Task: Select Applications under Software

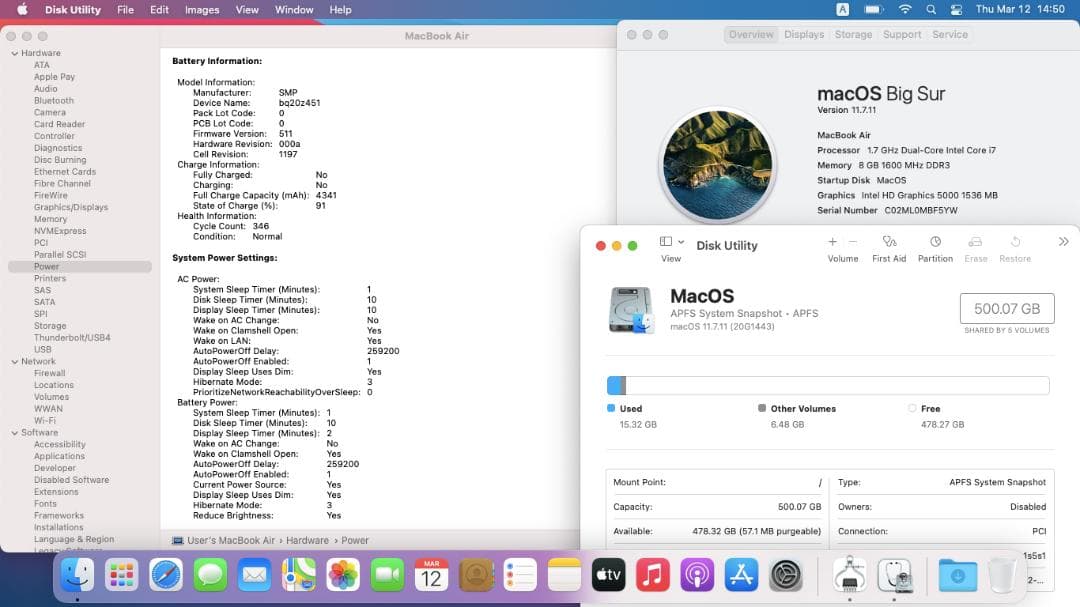Action: click(x=59, y=456)
